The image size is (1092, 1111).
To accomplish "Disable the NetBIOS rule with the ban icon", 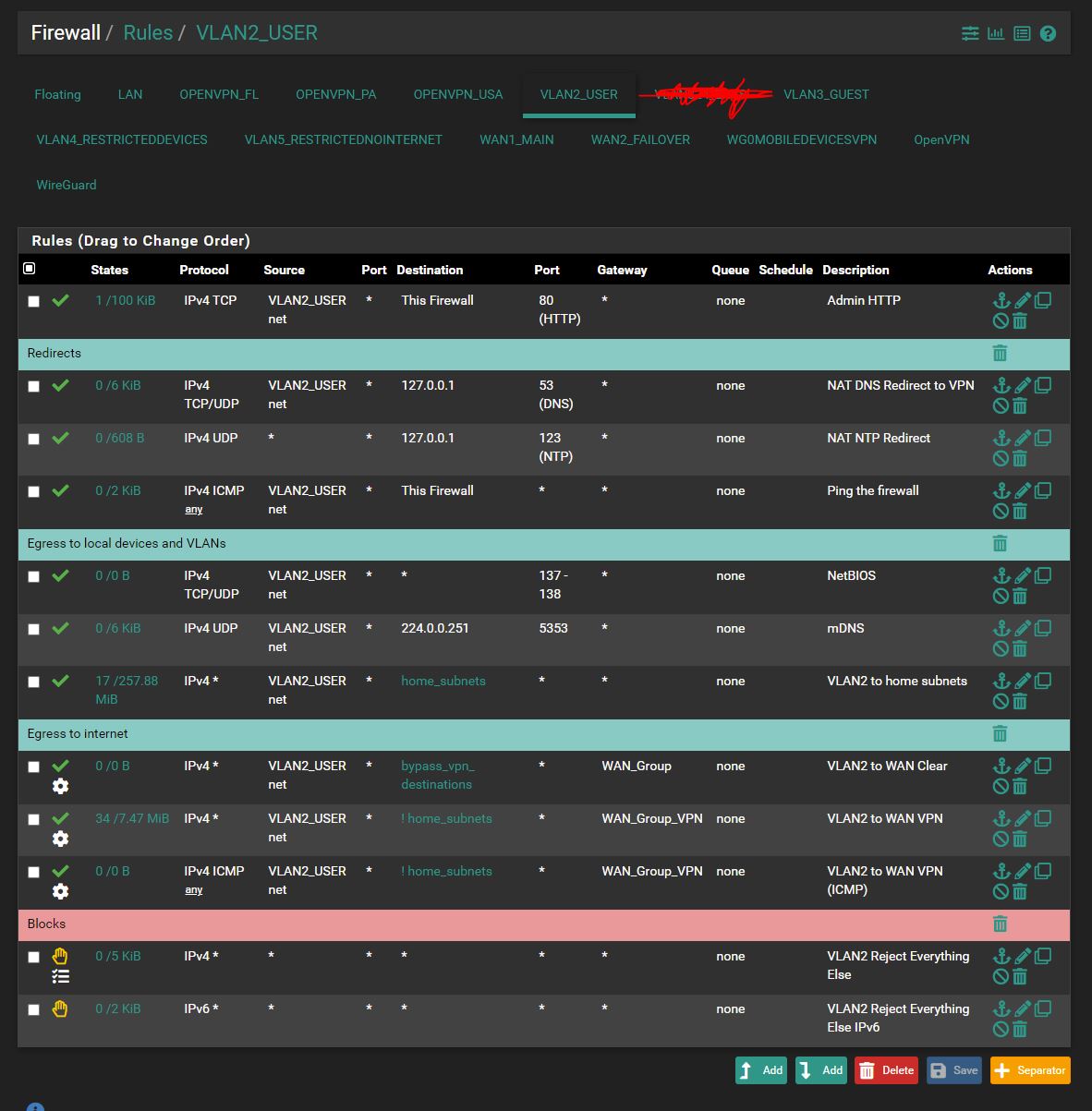I will (1001, 596).
